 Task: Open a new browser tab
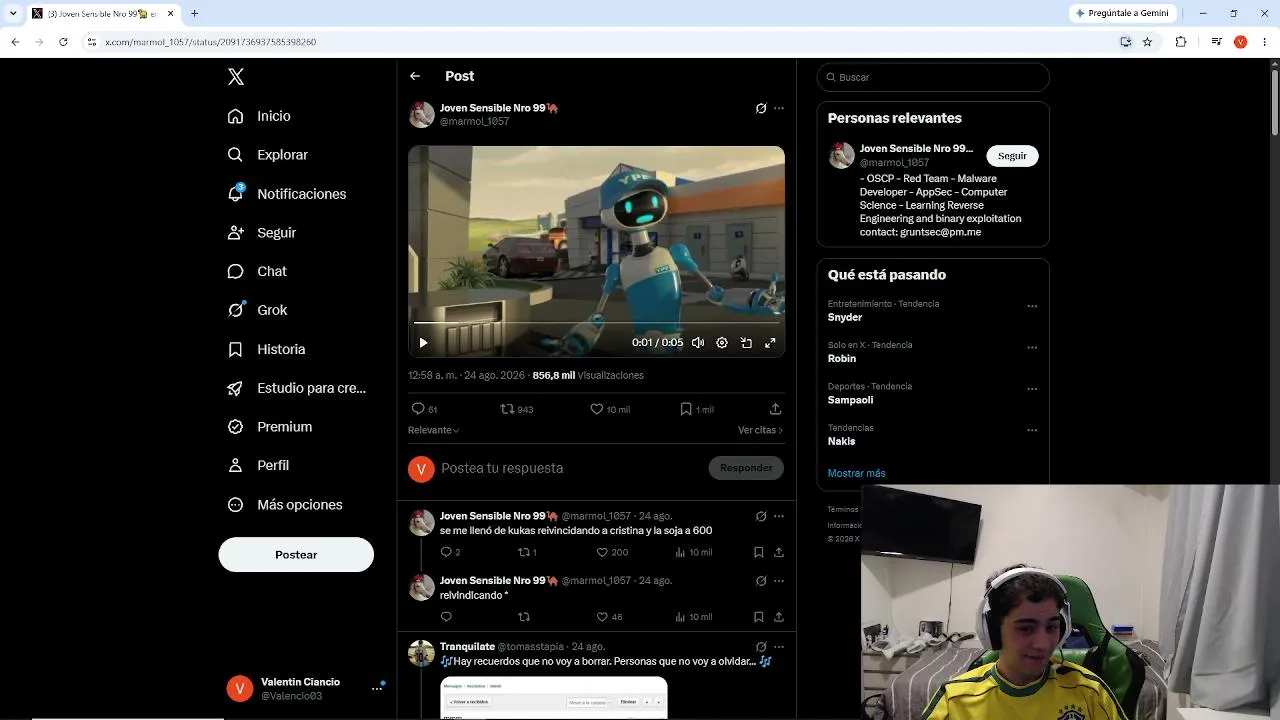point(194,14)
